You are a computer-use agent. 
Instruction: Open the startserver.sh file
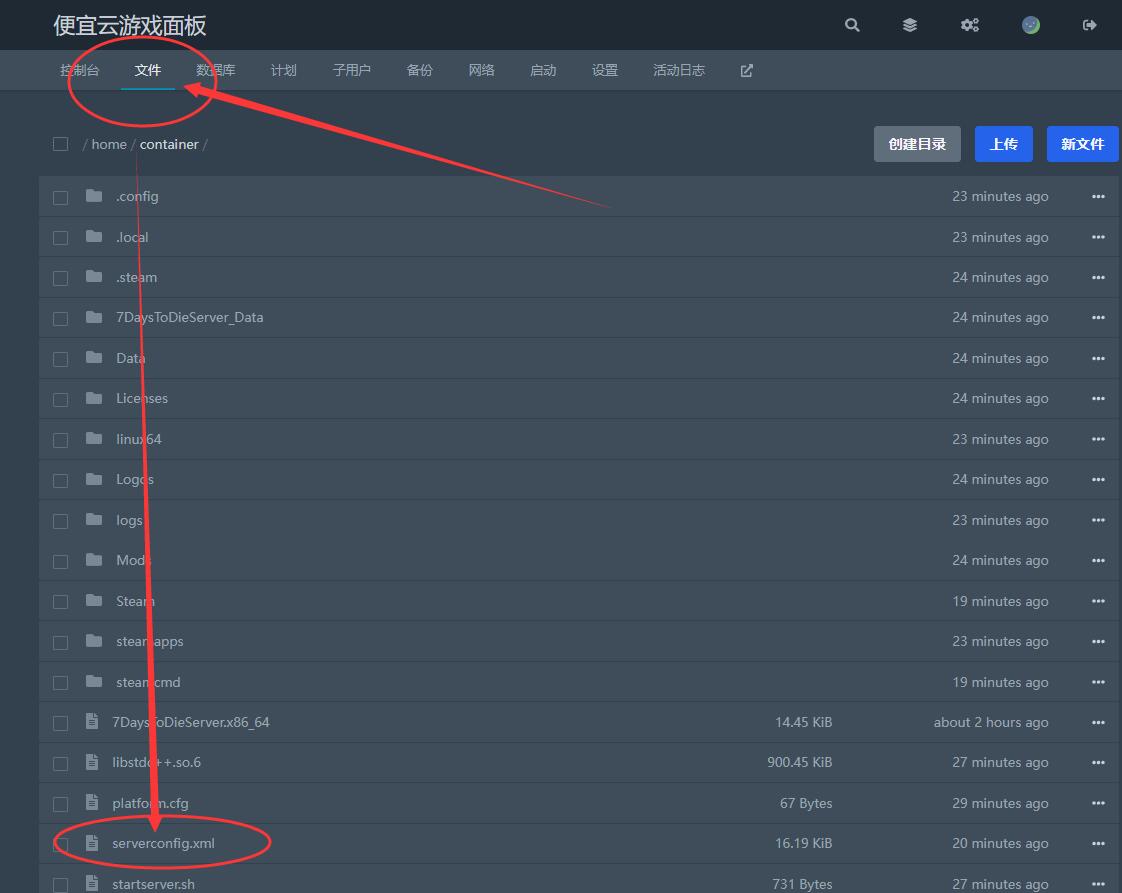pos(153,884)
